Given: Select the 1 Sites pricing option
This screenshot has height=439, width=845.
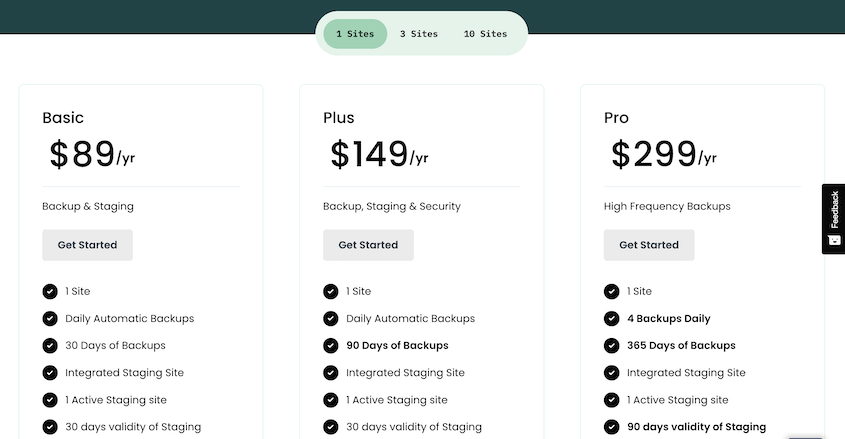Looking at the screenshot, I should coord(355,34).
